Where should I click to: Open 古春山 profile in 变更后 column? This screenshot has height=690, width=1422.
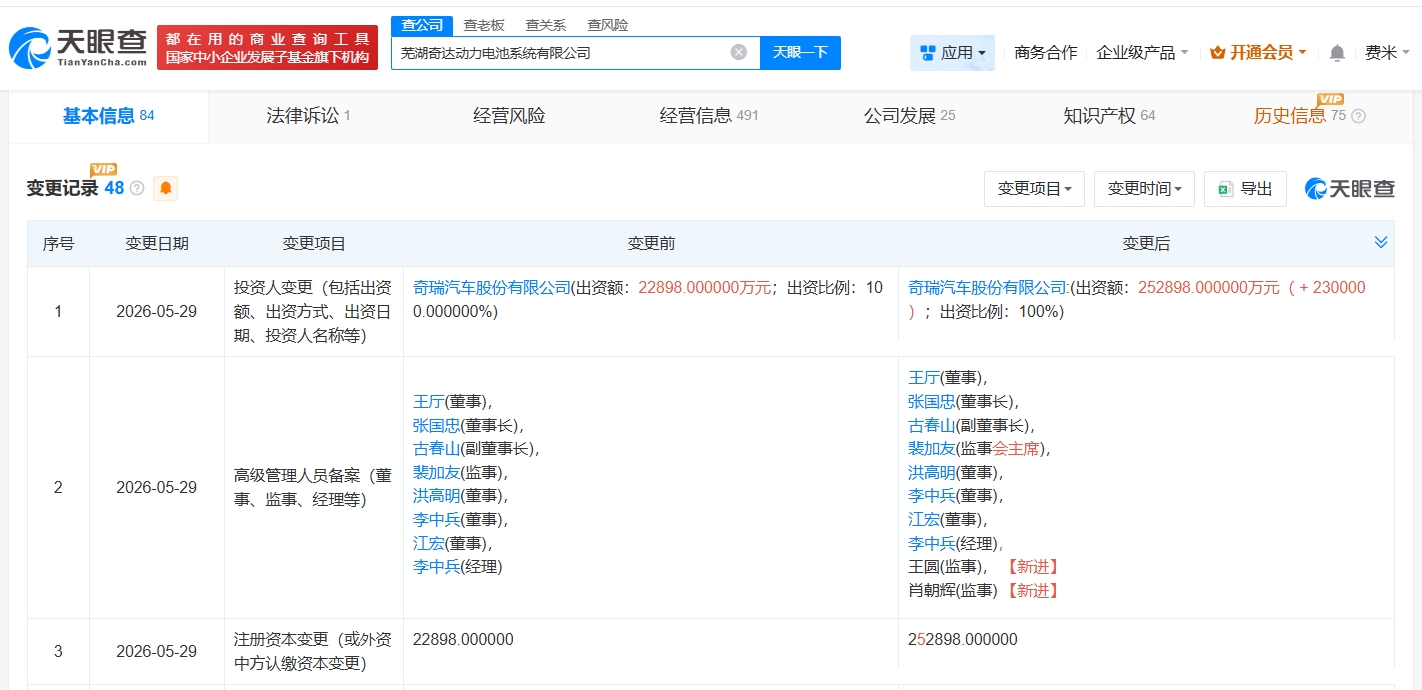[931, 425]
